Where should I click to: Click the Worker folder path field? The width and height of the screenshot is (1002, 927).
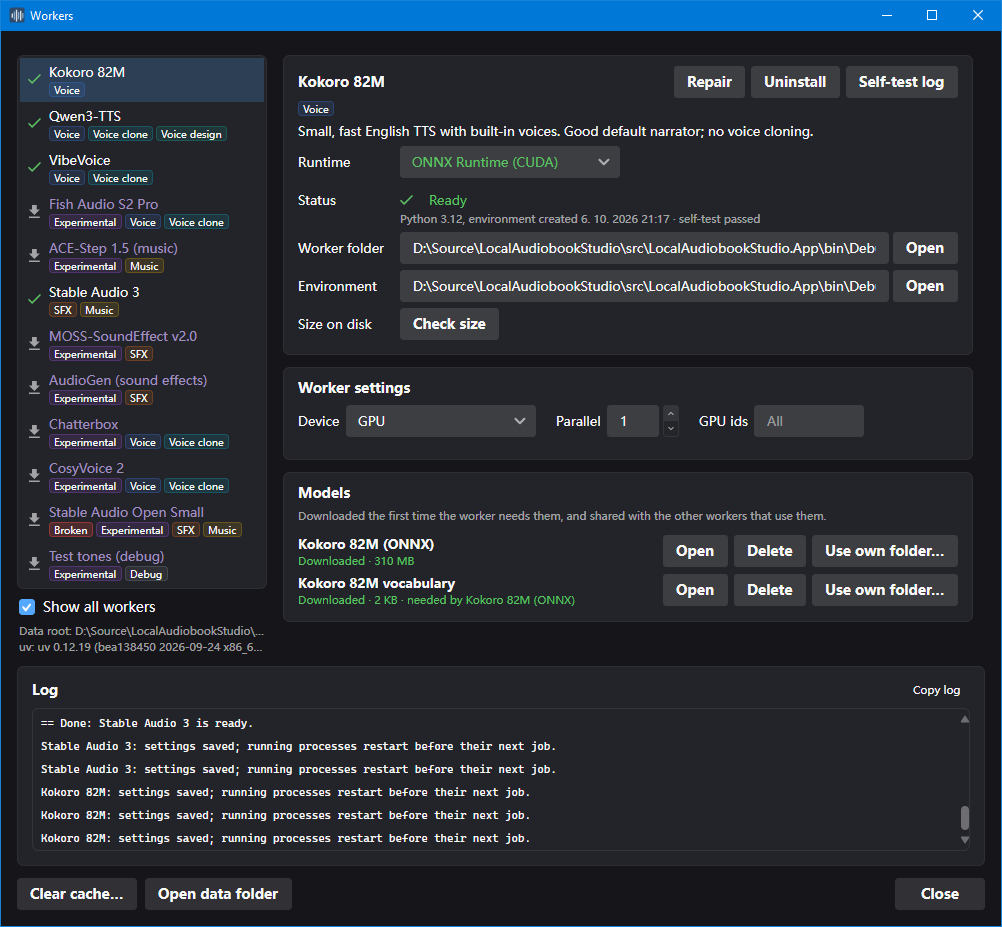[644, 248]
